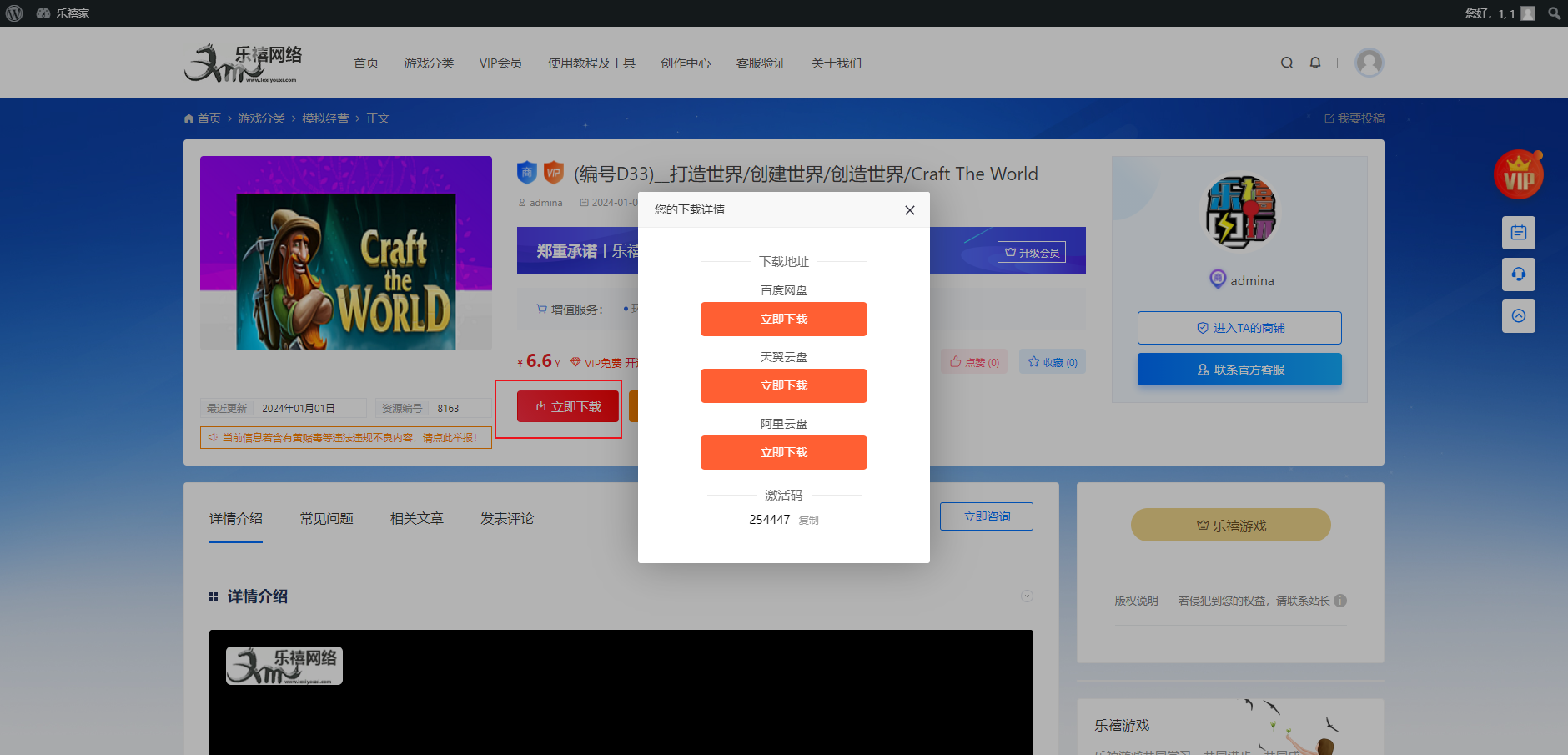Click 进入TA的商铺 button
Screen dimensions: 1568x755
point(1239,328)
